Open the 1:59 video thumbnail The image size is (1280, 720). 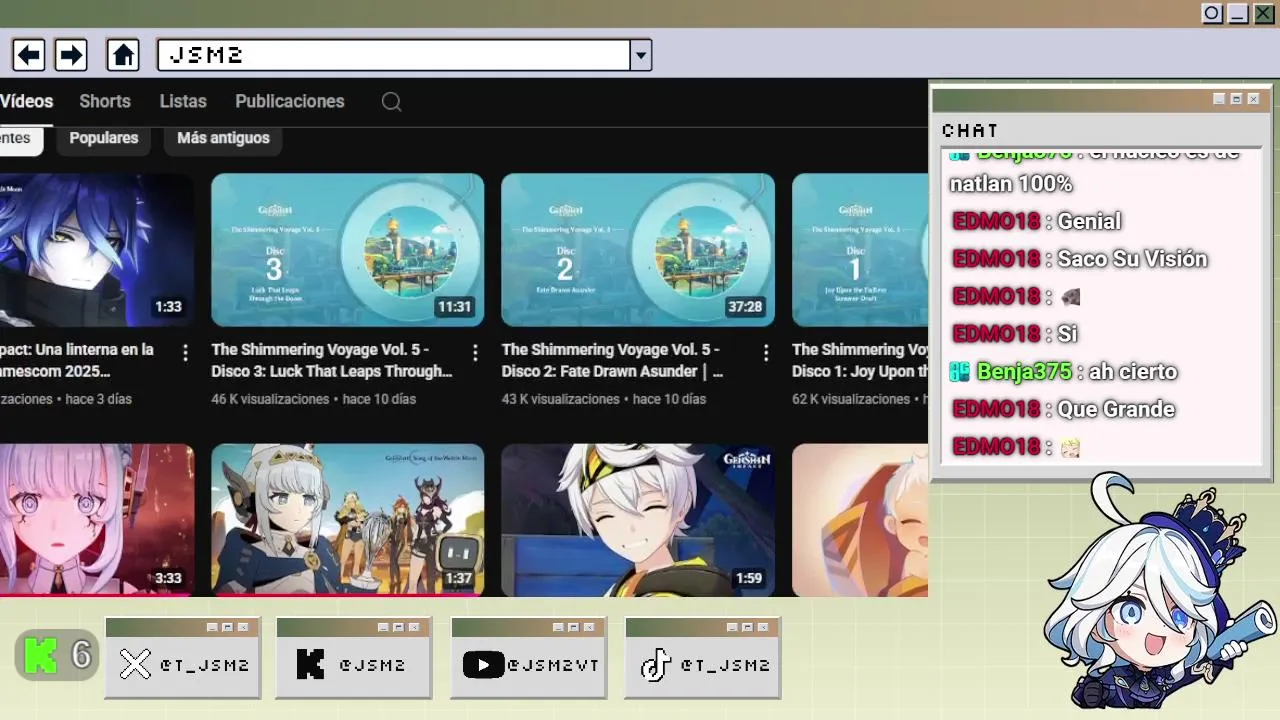tap(638, 520)
